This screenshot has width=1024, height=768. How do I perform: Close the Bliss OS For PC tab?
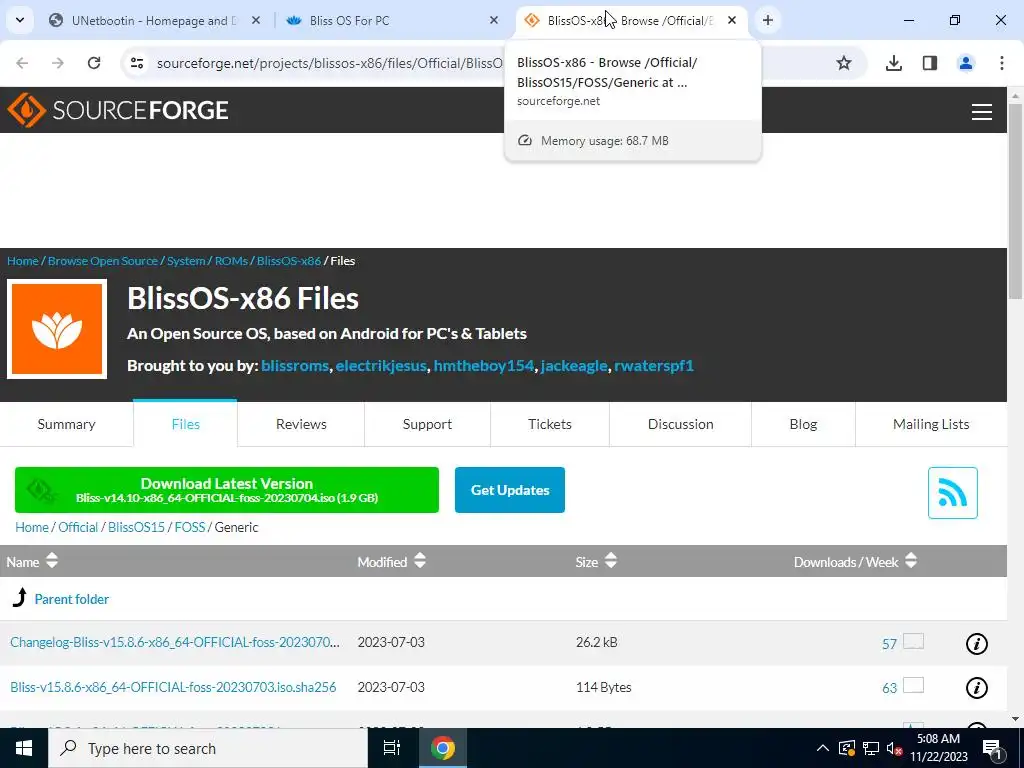(494, 20)
